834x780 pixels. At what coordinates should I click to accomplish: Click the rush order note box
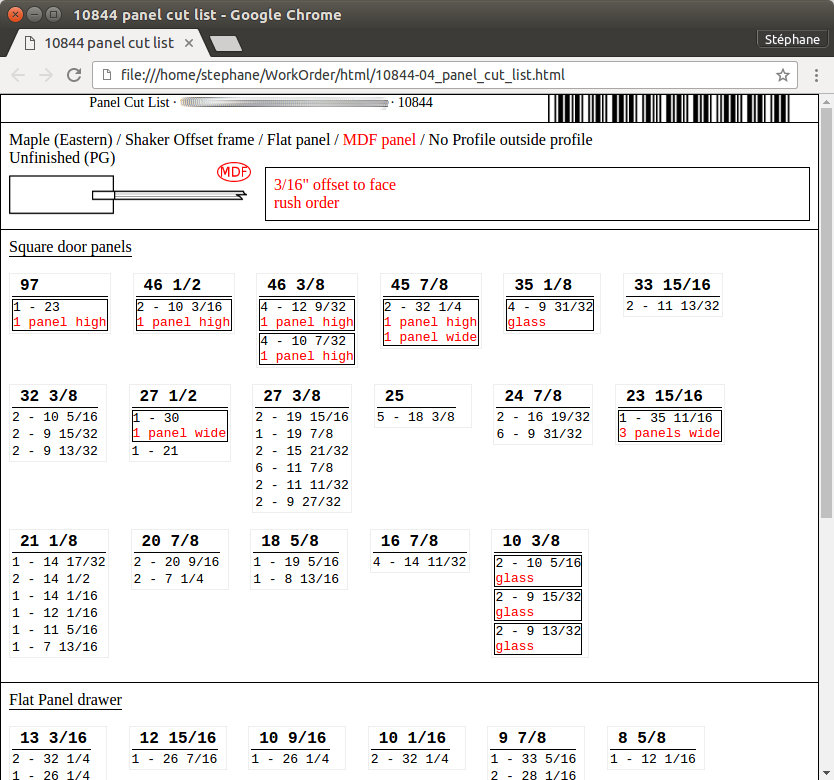click(x=537, y=194)
